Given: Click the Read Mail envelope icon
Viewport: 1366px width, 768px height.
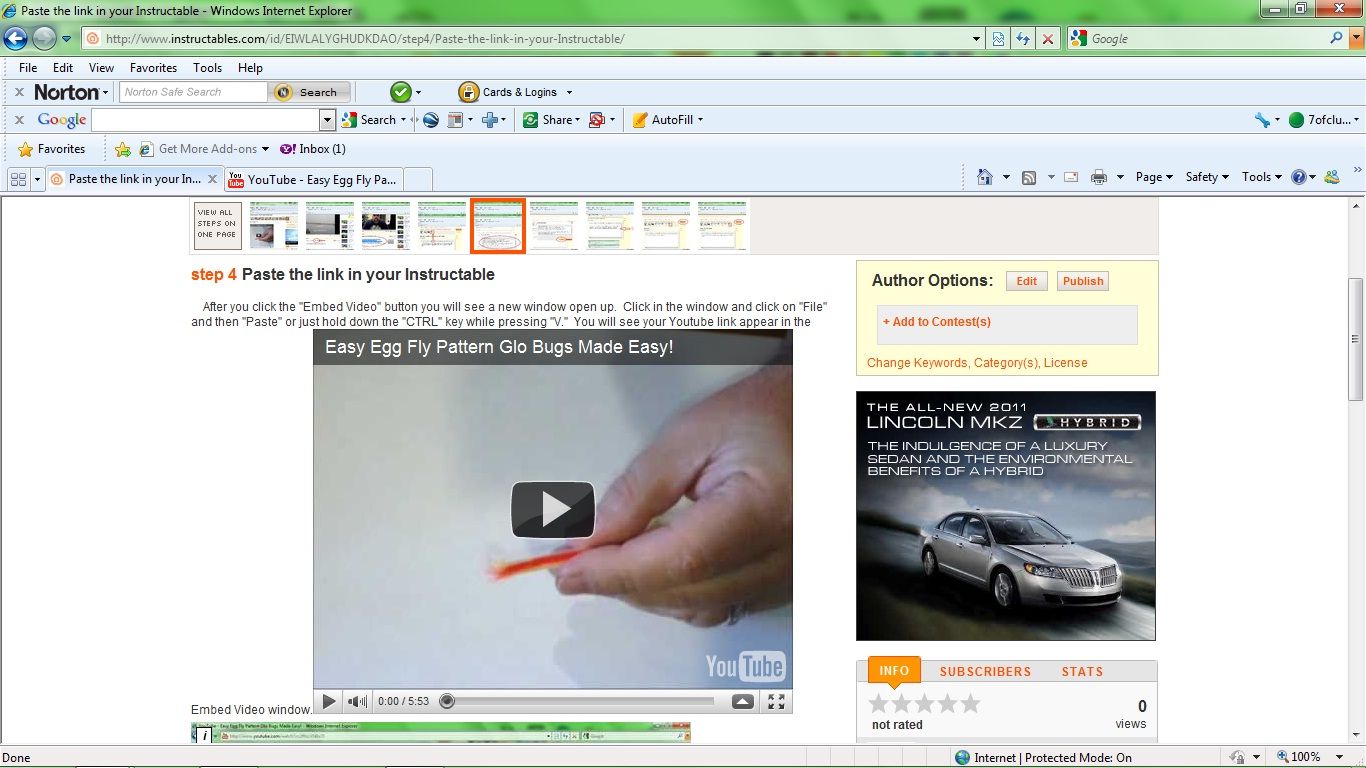Looking at the screenshot, I should tap(1070, 176).
